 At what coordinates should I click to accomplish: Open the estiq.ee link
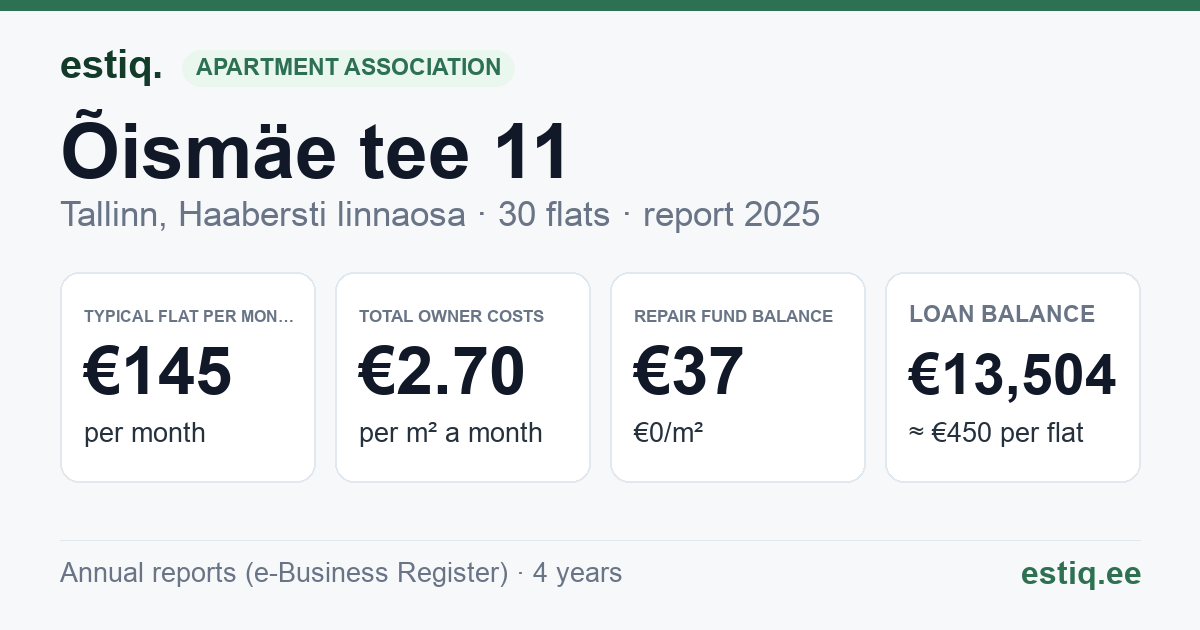pos(1081,573)
